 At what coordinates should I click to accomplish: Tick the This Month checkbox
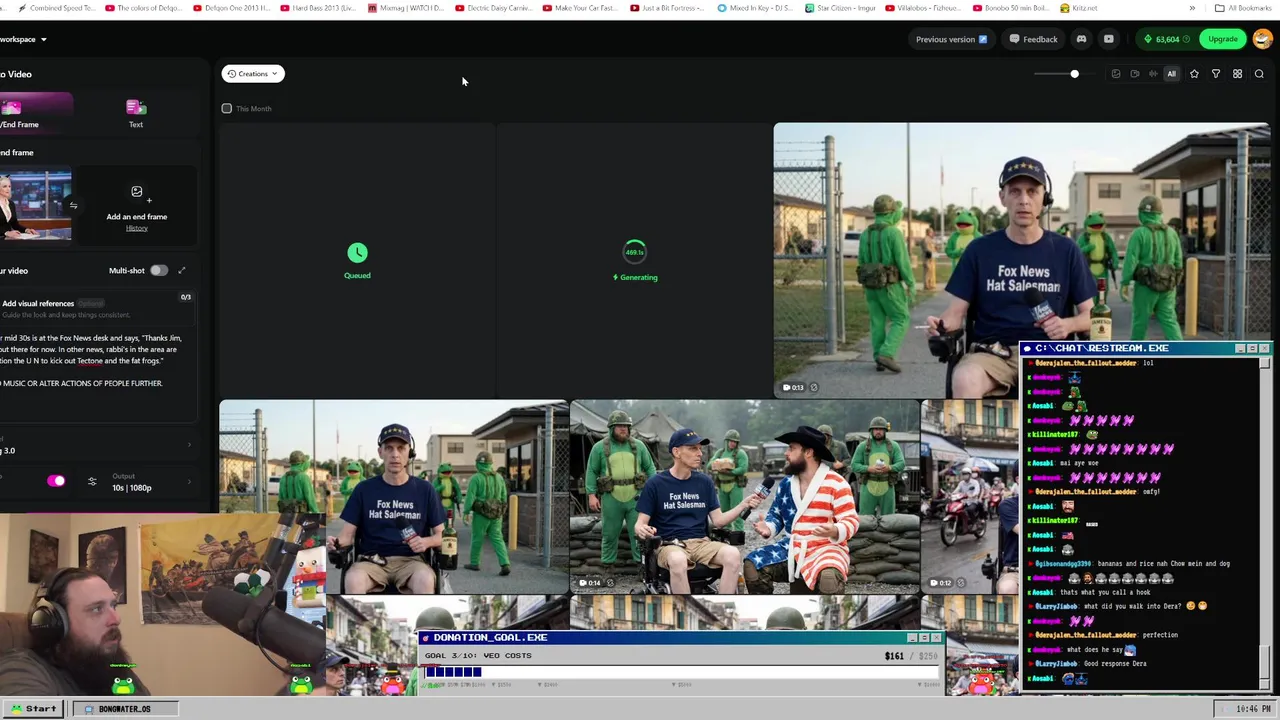click(227, 108)
